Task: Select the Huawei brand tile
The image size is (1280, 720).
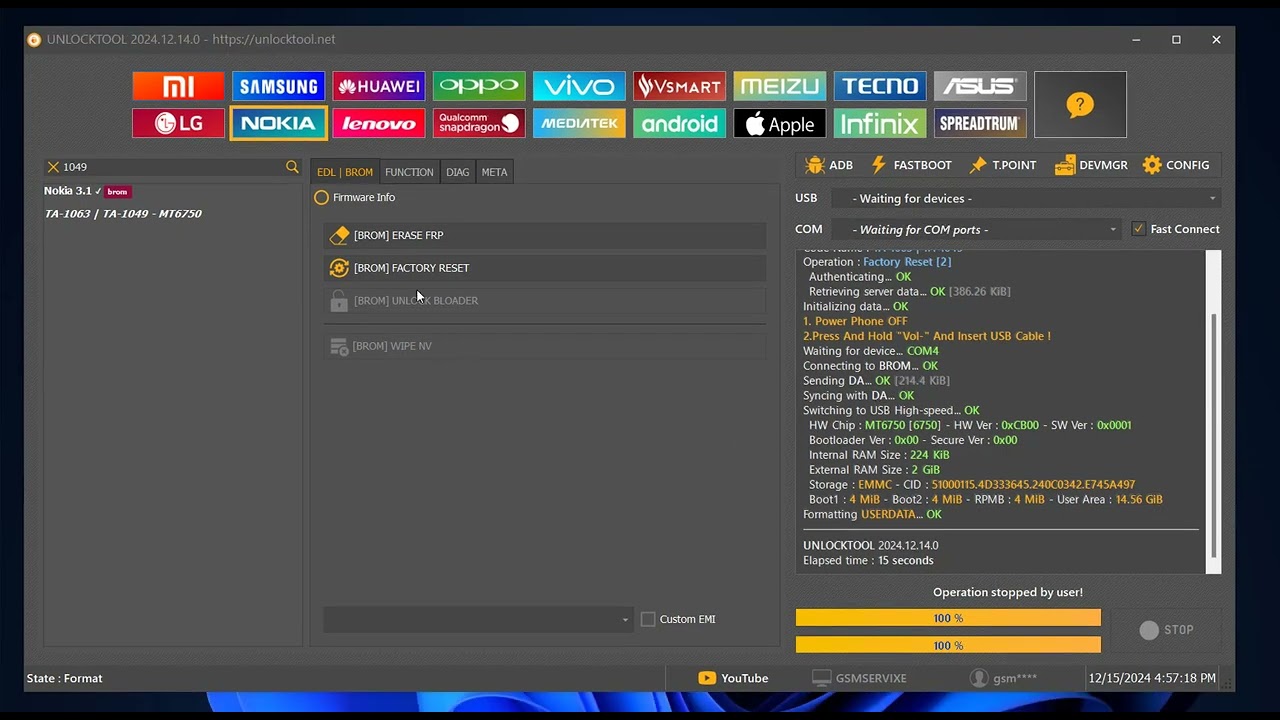Action: (x=378, y=86)
